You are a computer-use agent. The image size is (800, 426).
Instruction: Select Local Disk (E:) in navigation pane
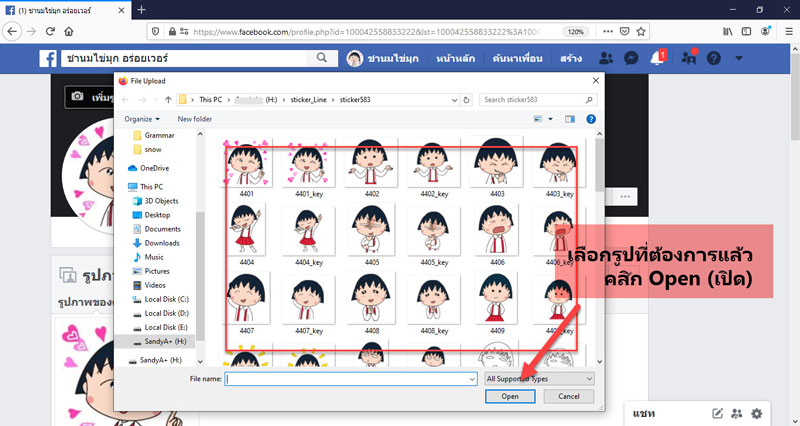(x=161, y=328)
